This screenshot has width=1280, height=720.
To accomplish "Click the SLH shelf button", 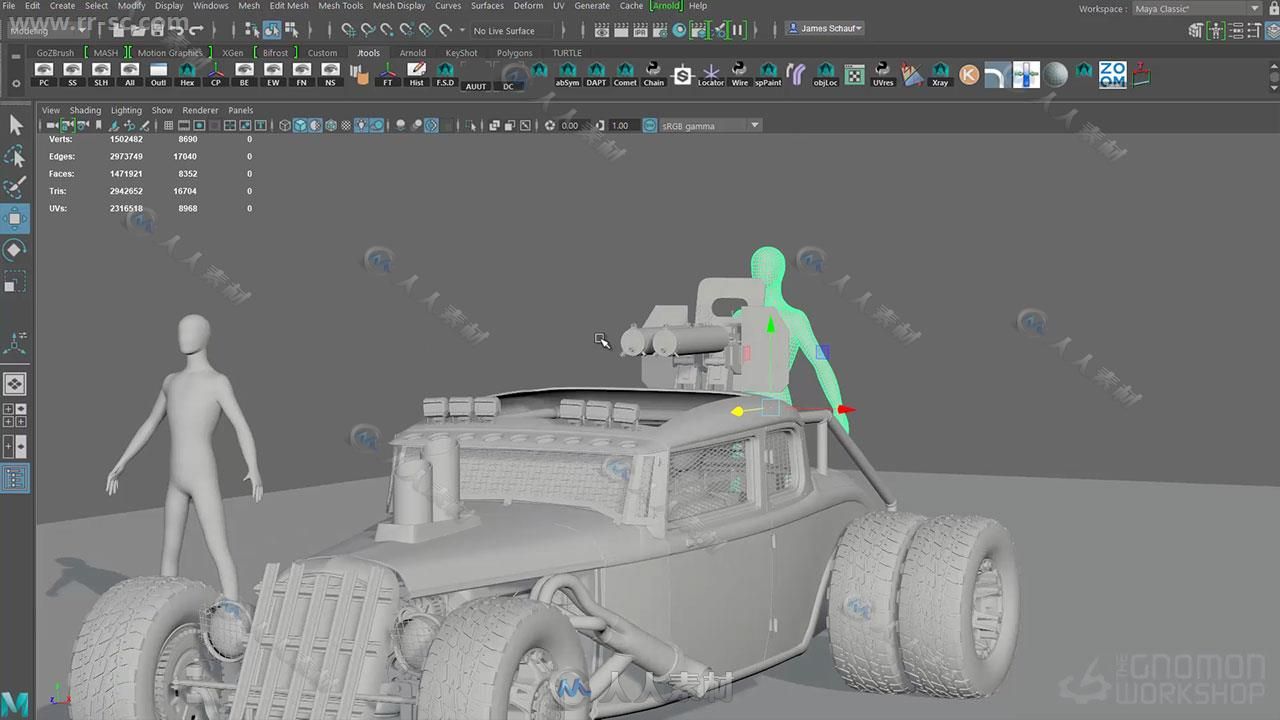I will [x=101, y=74].
